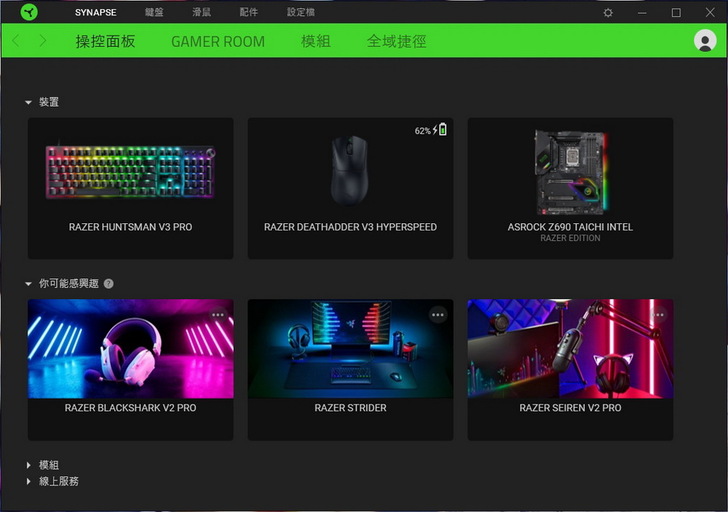Screen dimensions: 728x512
Task: Expand the 線上服務 section
Action: (29, 481)
